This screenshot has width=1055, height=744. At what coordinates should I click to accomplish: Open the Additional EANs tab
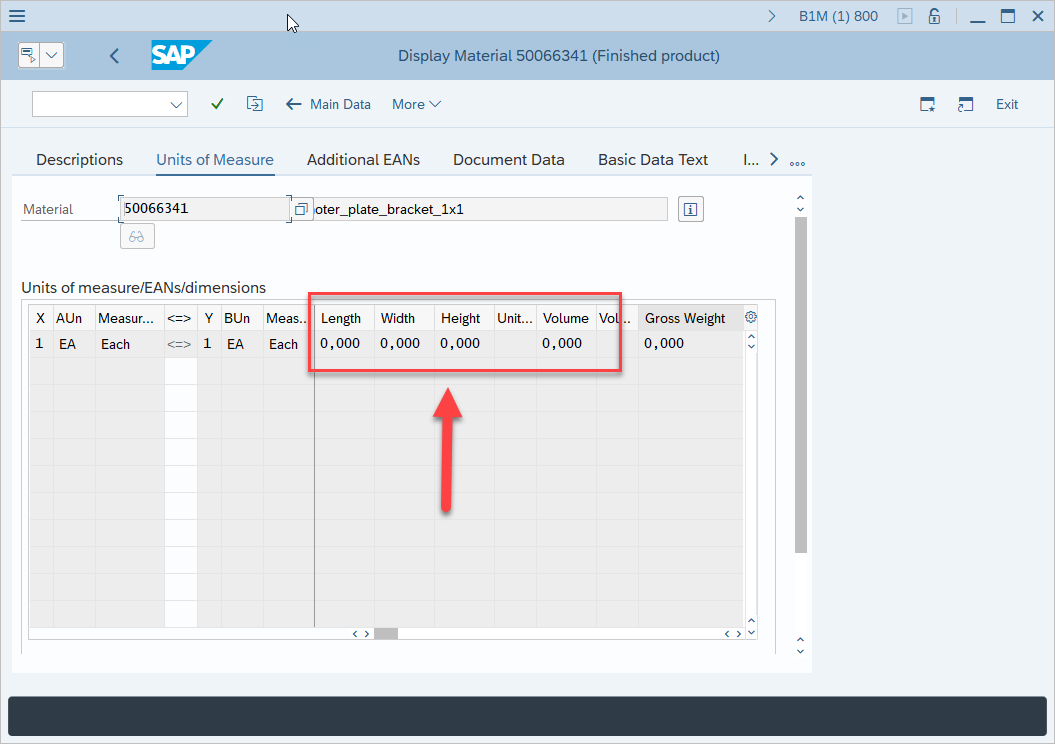tap(363, 159)
